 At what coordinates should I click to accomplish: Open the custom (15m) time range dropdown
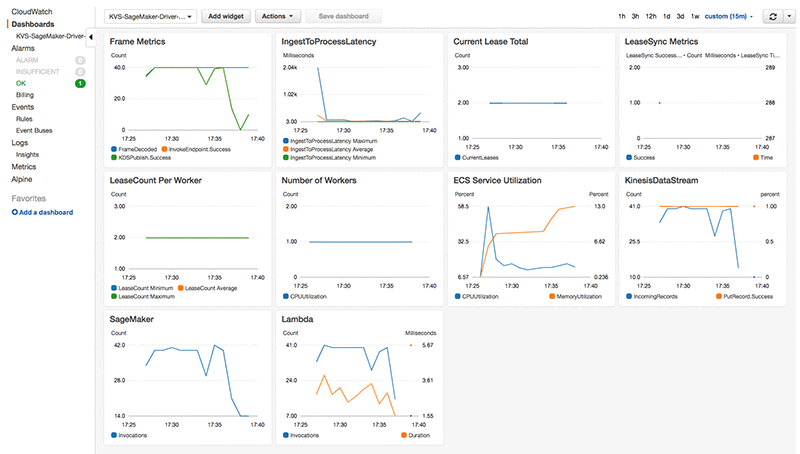click(729, 16)
